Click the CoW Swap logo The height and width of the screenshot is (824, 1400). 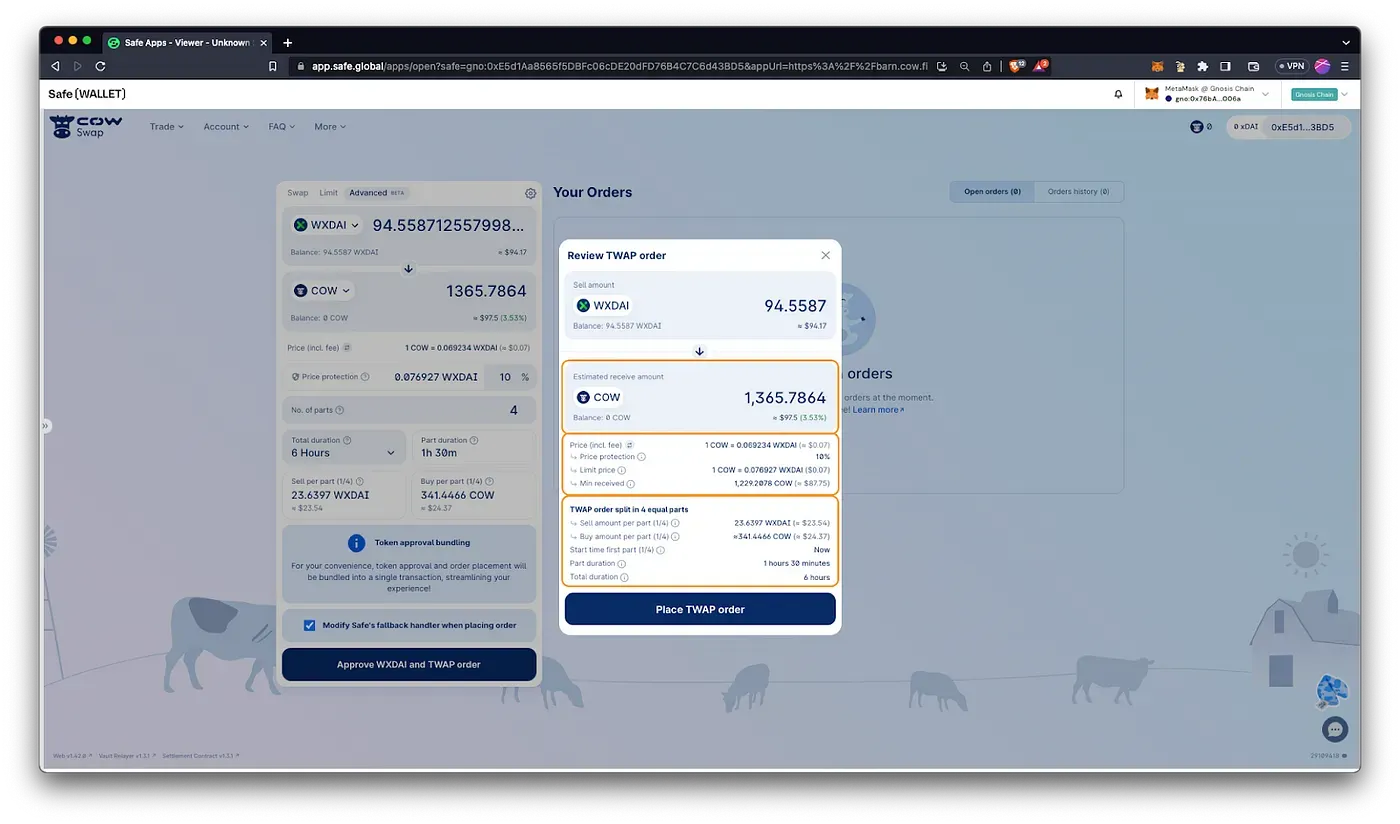coord(86,127)
